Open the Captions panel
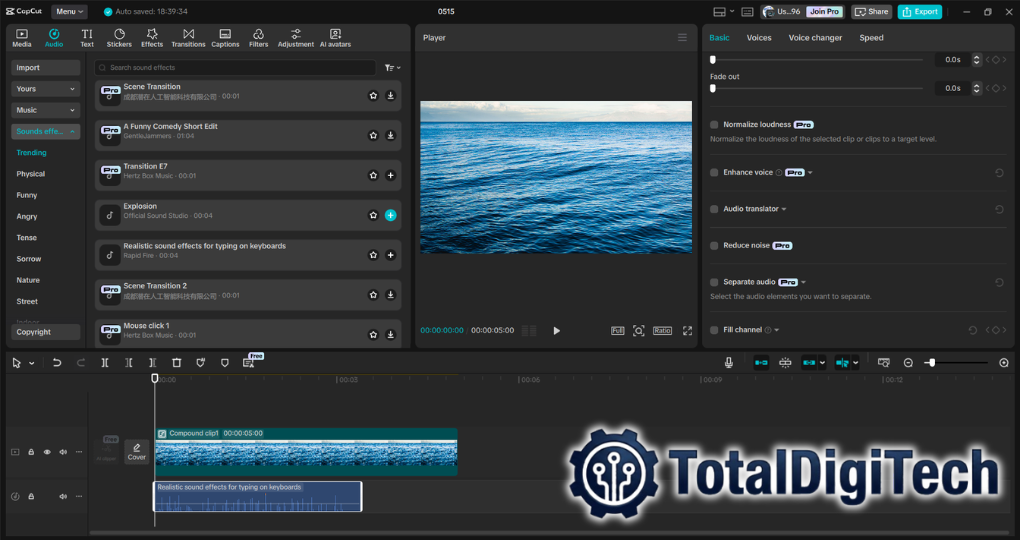The width and height of the screenshot is (1023, 540). (x=225, y=38)
